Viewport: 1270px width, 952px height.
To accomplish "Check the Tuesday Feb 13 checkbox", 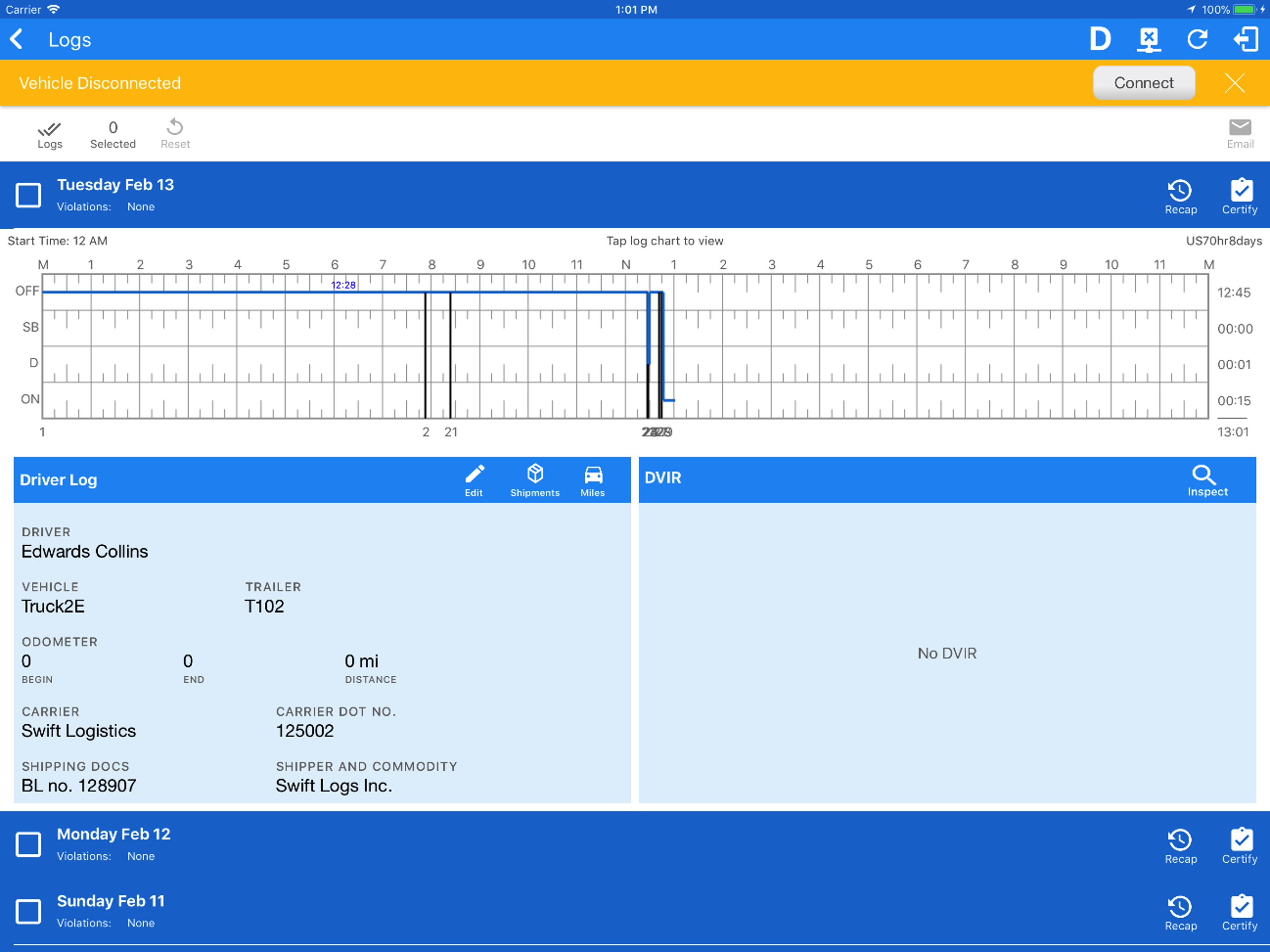I will click(x=28, y=195).
